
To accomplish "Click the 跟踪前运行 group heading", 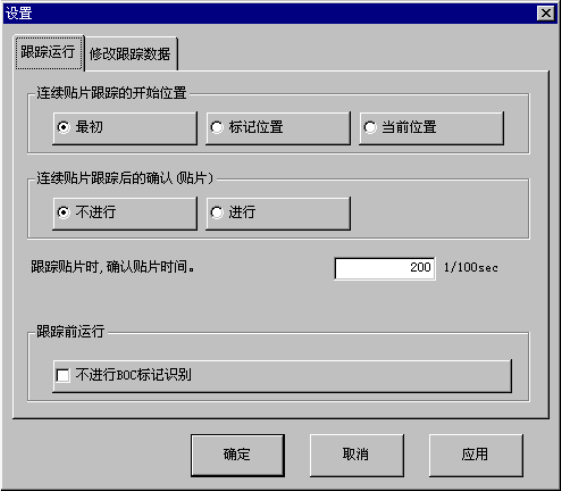I will click(x=70, y=332).
